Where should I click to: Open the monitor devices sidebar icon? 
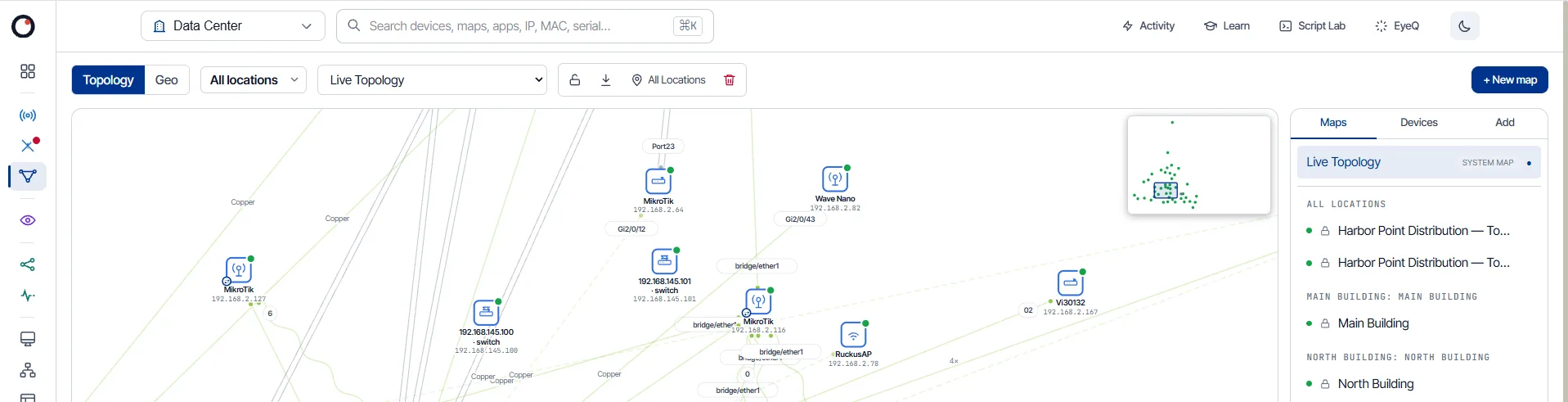click(28, 339)
